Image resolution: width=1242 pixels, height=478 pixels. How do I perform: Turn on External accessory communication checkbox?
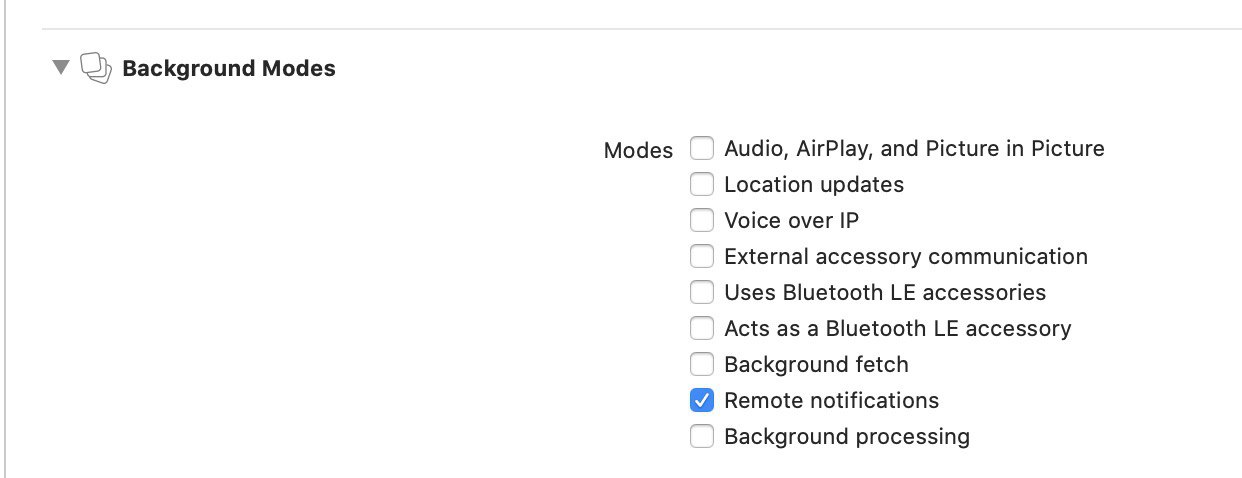(x=702, y=256)
